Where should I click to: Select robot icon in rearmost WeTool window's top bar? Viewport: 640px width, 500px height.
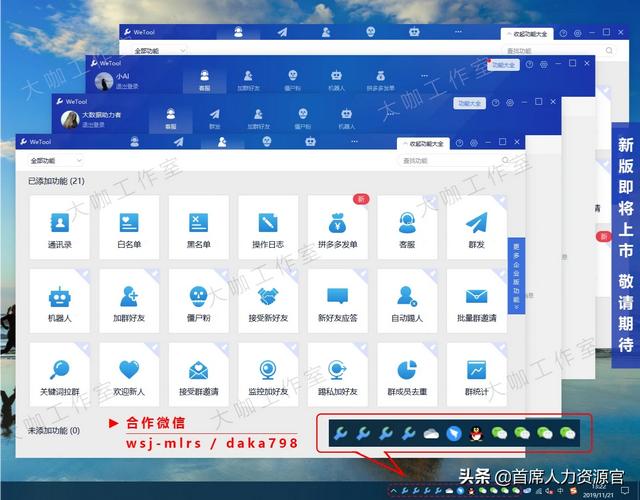tap(414, 32)
